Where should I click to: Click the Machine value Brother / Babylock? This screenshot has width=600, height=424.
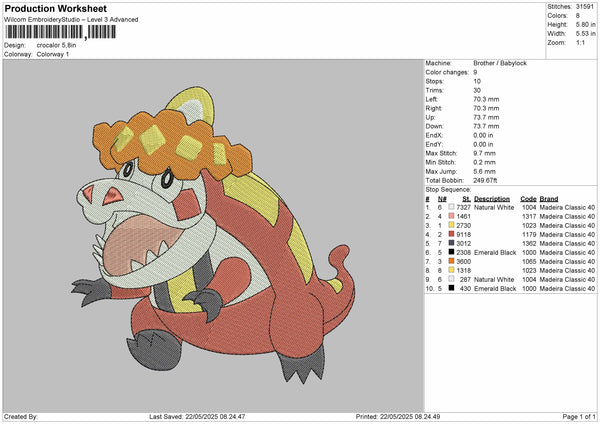(x=500, y=63)
